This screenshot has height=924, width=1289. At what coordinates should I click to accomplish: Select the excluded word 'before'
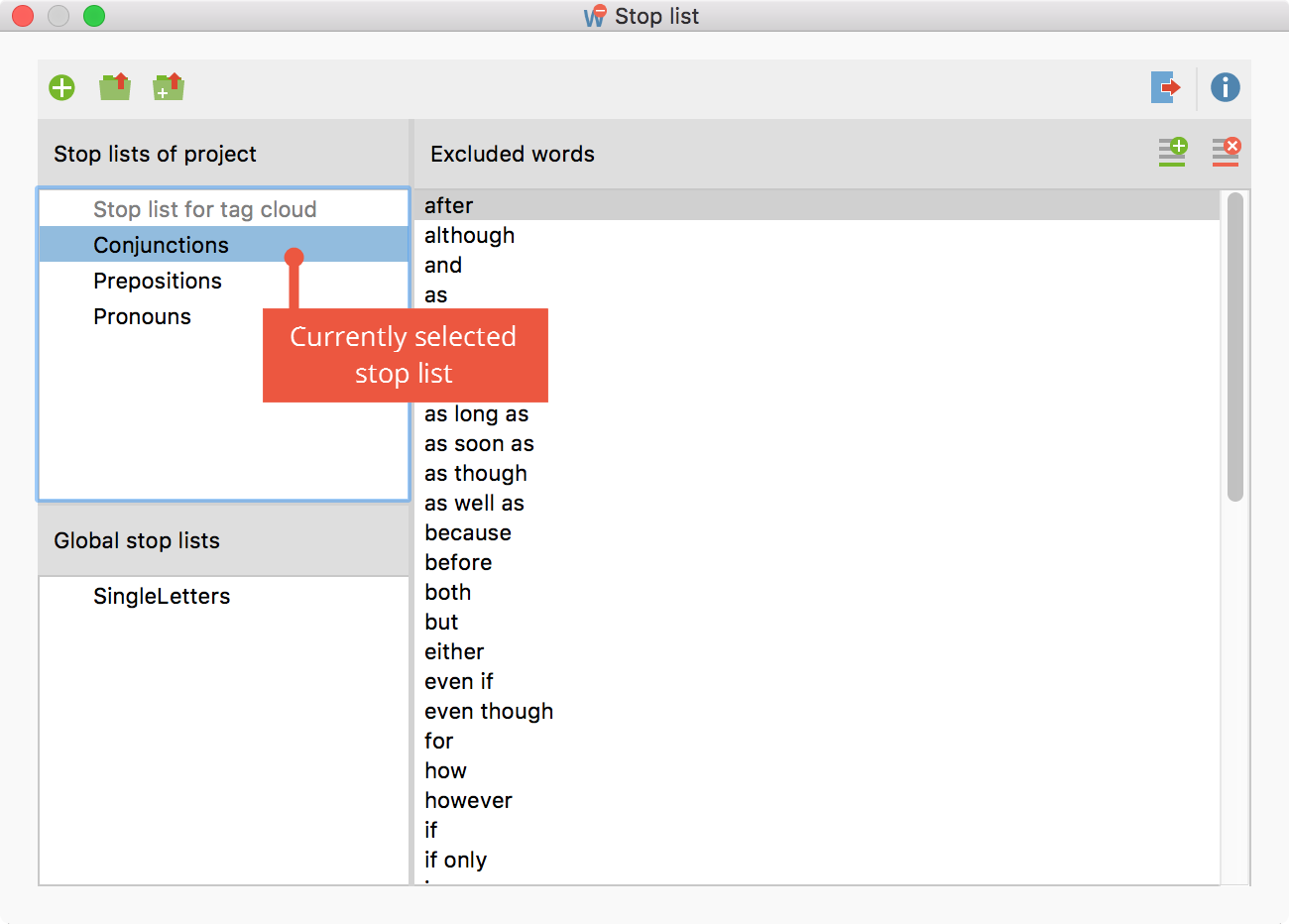pos(816,562)
